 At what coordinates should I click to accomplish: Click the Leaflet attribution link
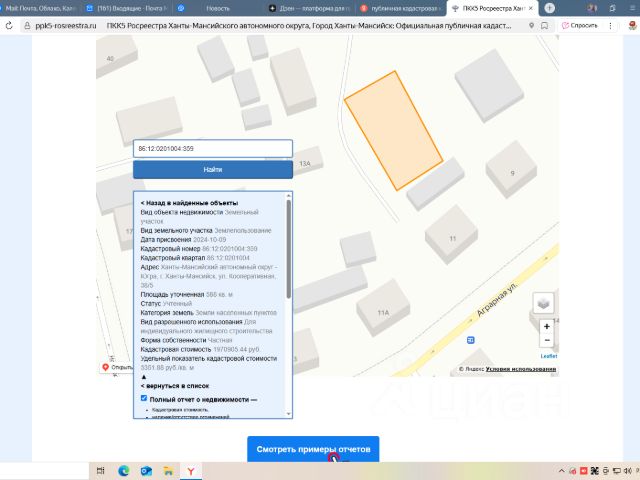coord(549,356)
